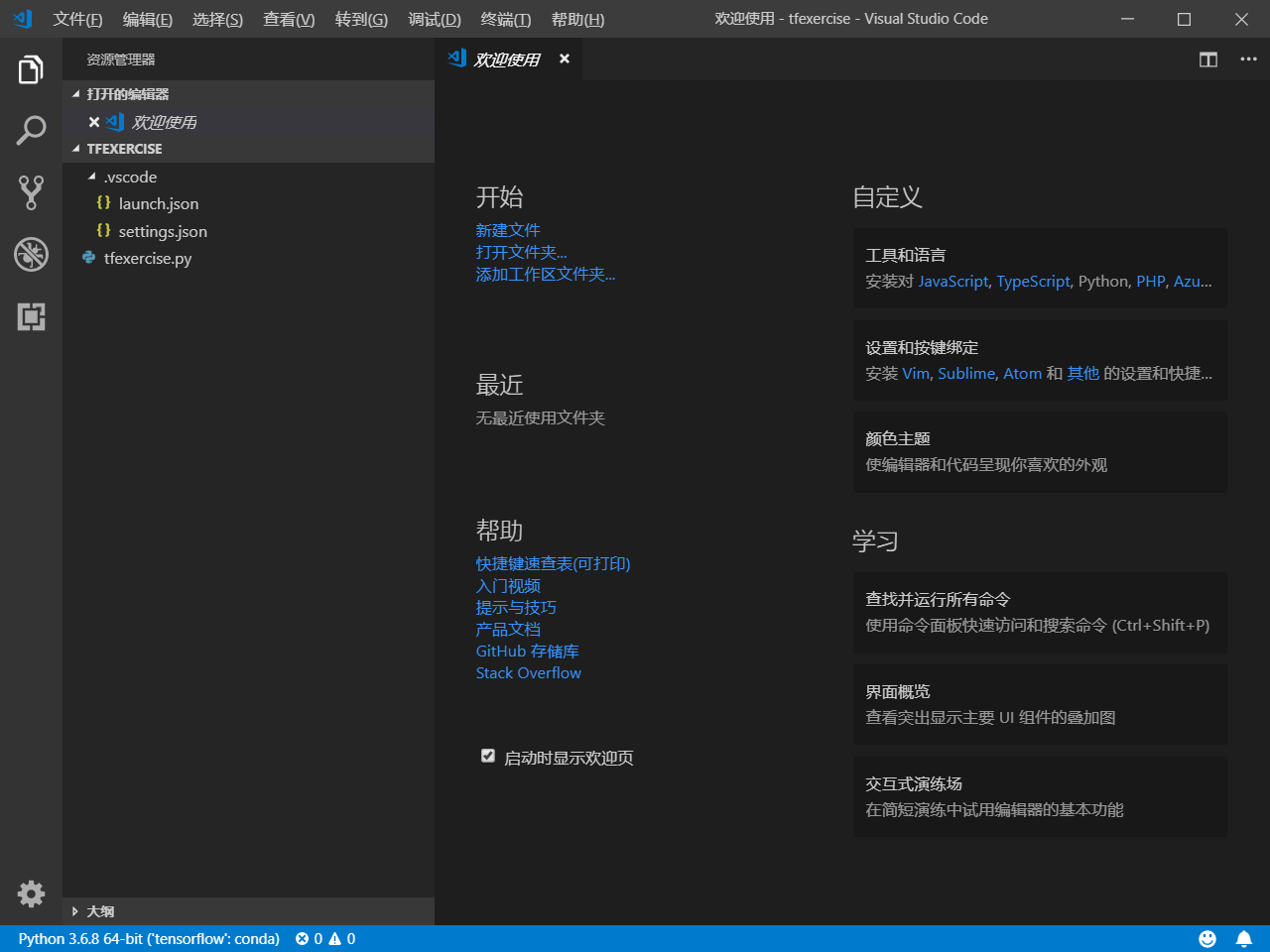Open the 入门视频 link
This screenshot has height=952, width=1270.
(508, 585)
